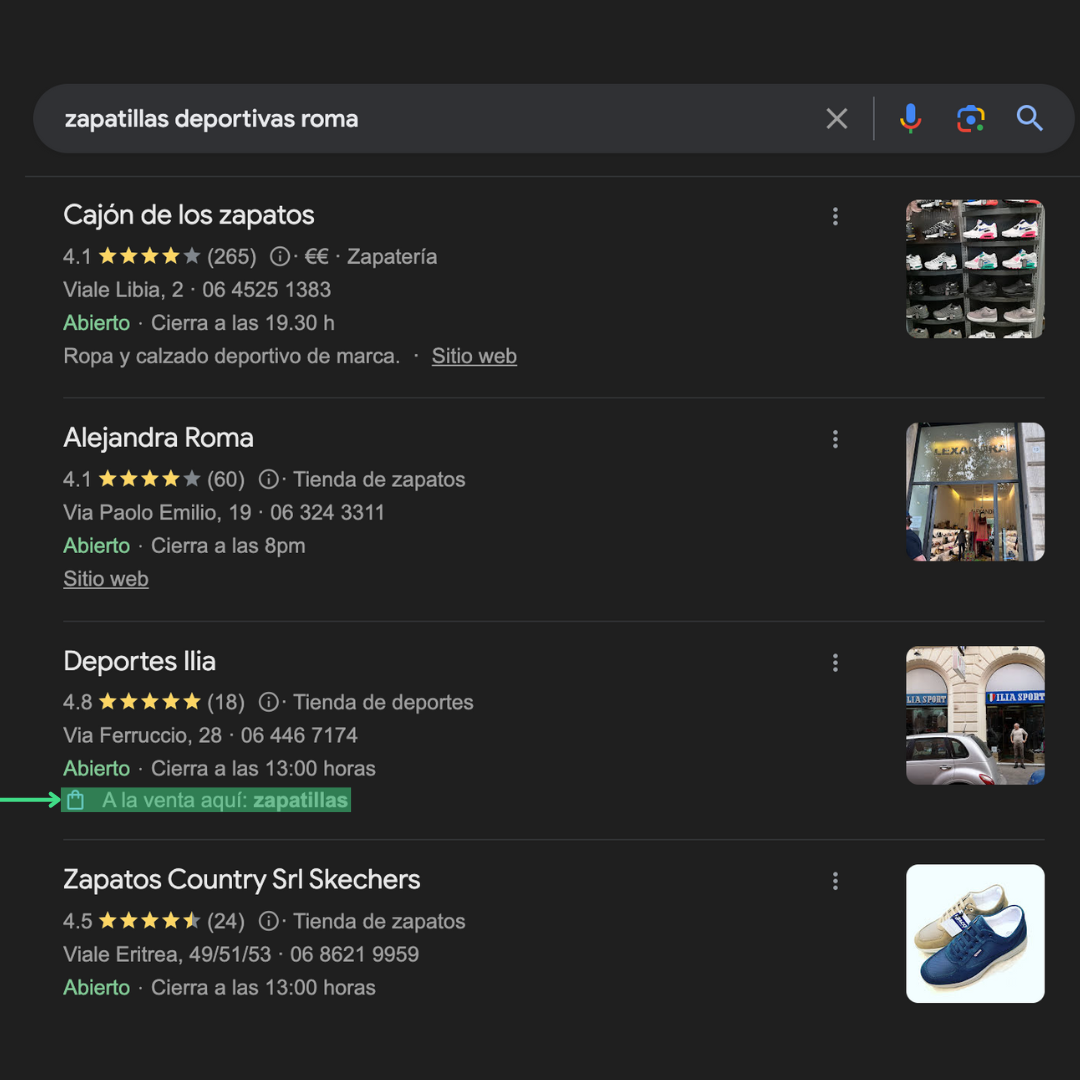
Task: Clear the search query with the X icon
Action: point(836,118)
